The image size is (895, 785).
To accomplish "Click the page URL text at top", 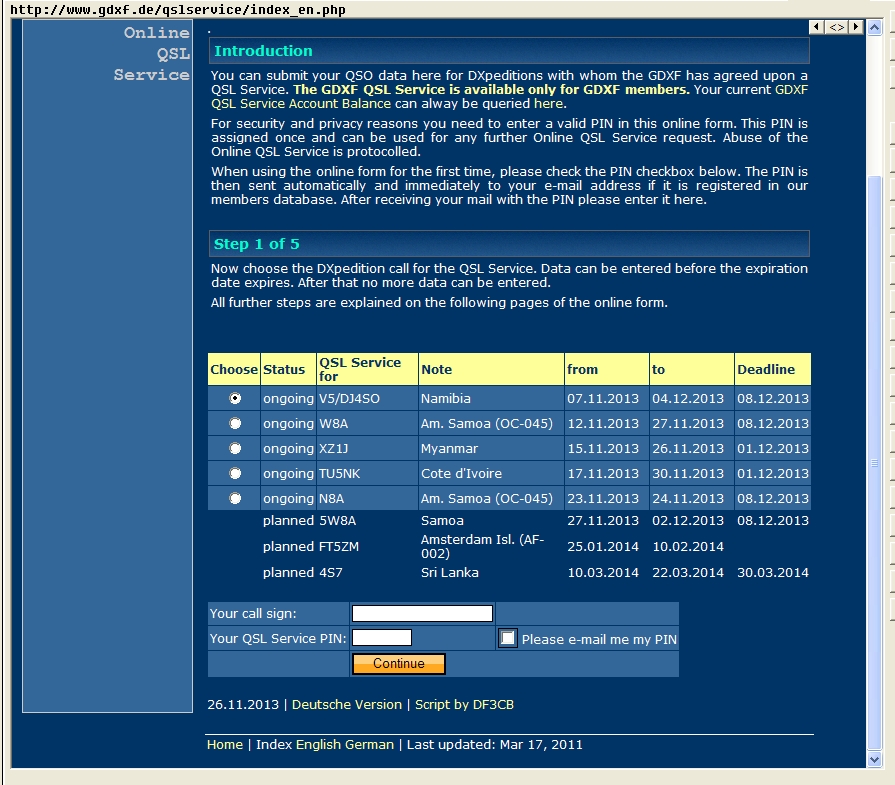I will tap(178, 10).
